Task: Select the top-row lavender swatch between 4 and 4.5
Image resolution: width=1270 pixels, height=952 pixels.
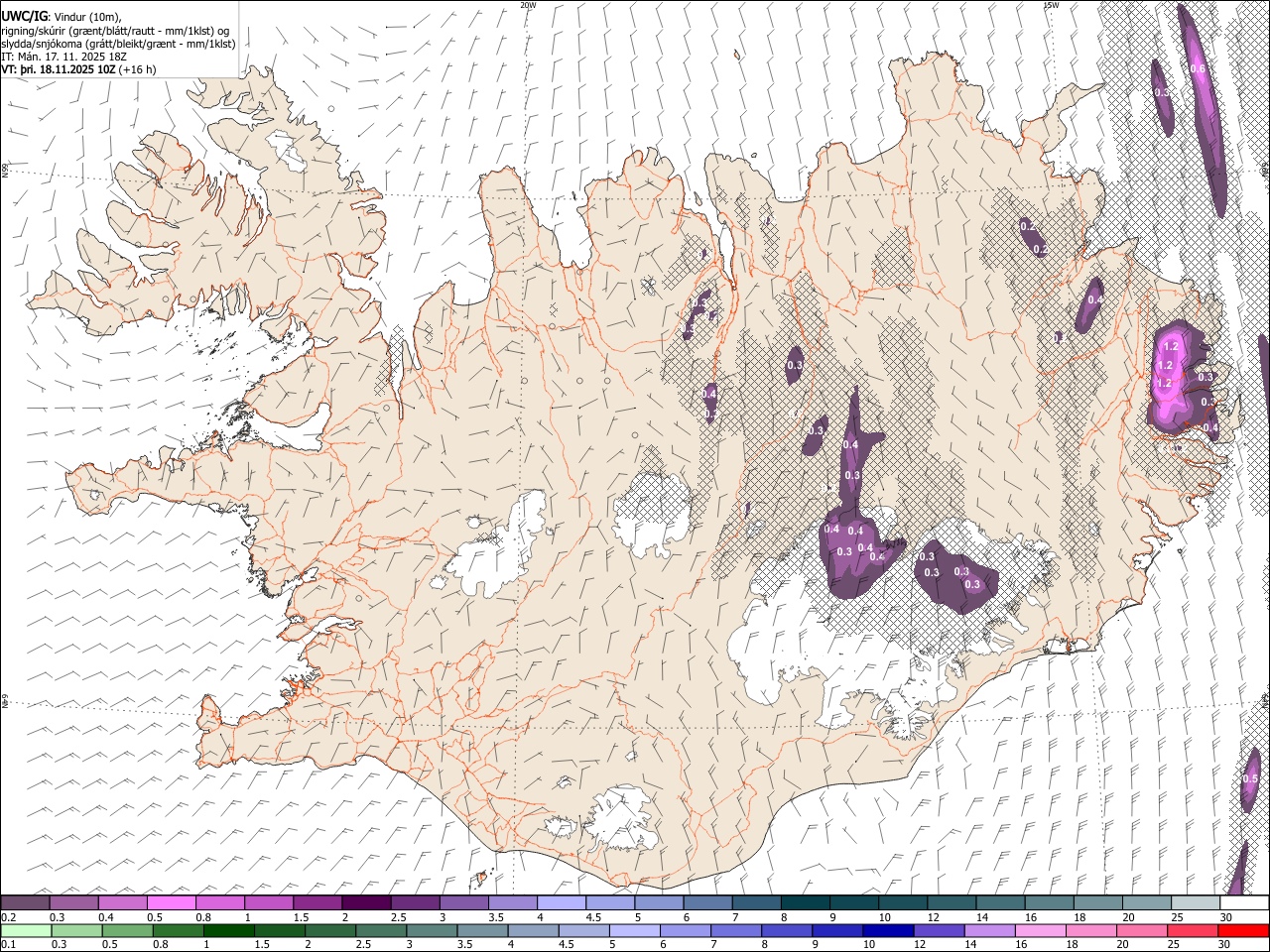Action: [x=561, y=902]
